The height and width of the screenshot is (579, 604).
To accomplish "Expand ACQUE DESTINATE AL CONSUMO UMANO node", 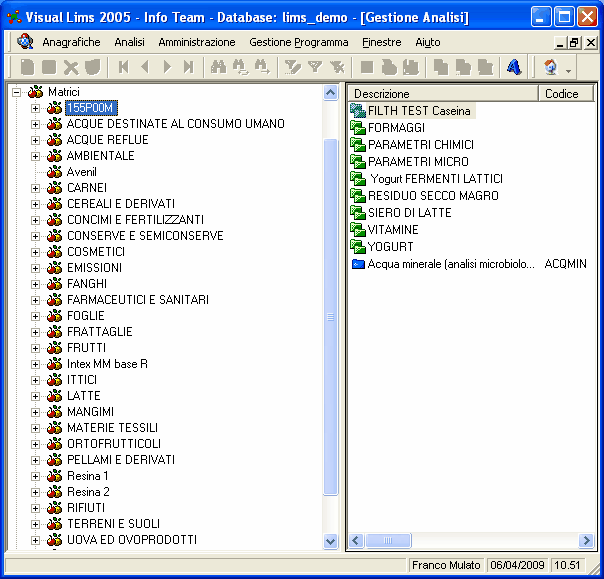I will pos(35,124).
